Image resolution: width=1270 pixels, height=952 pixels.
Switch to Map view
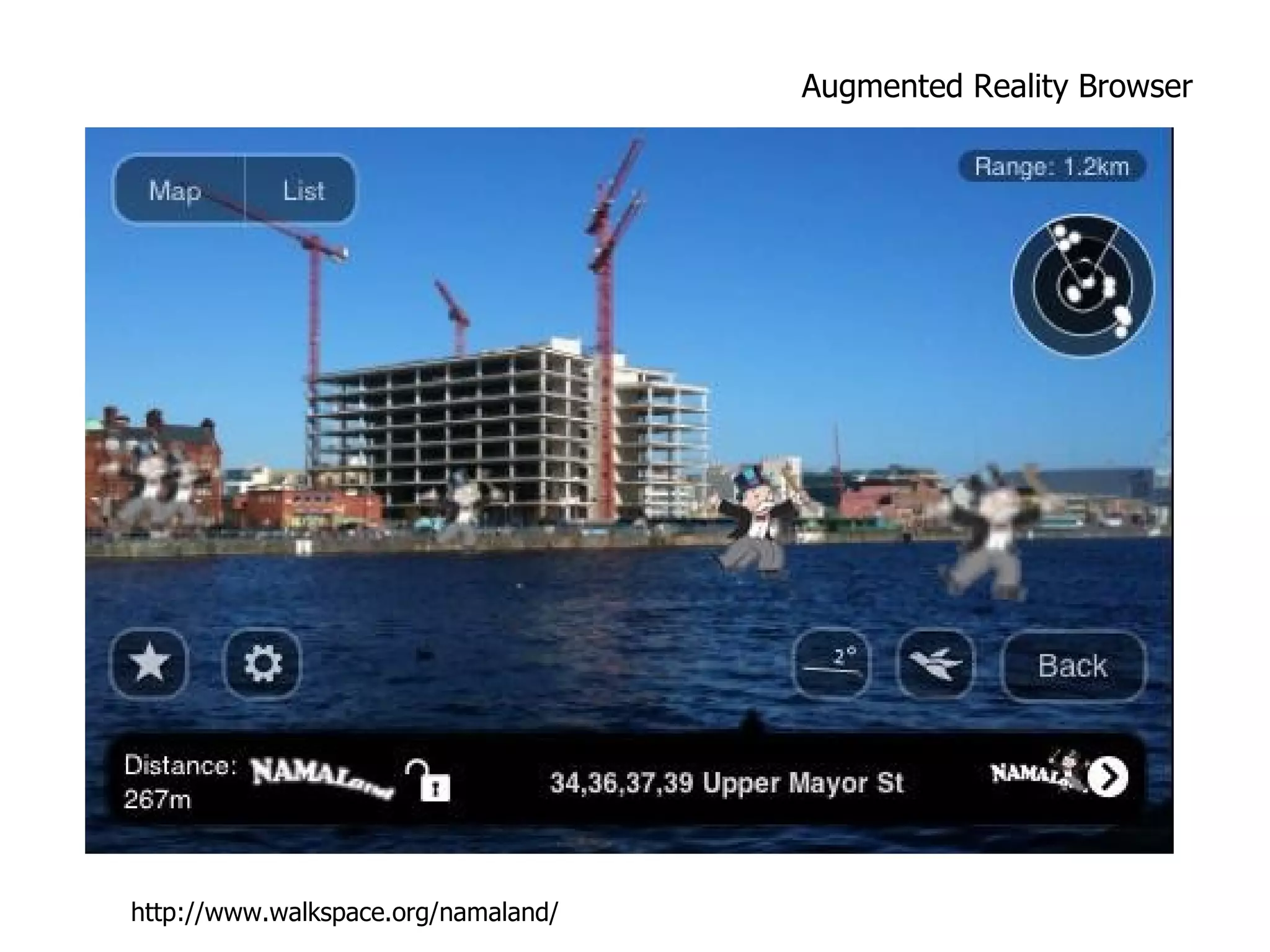tap(175, 190)
